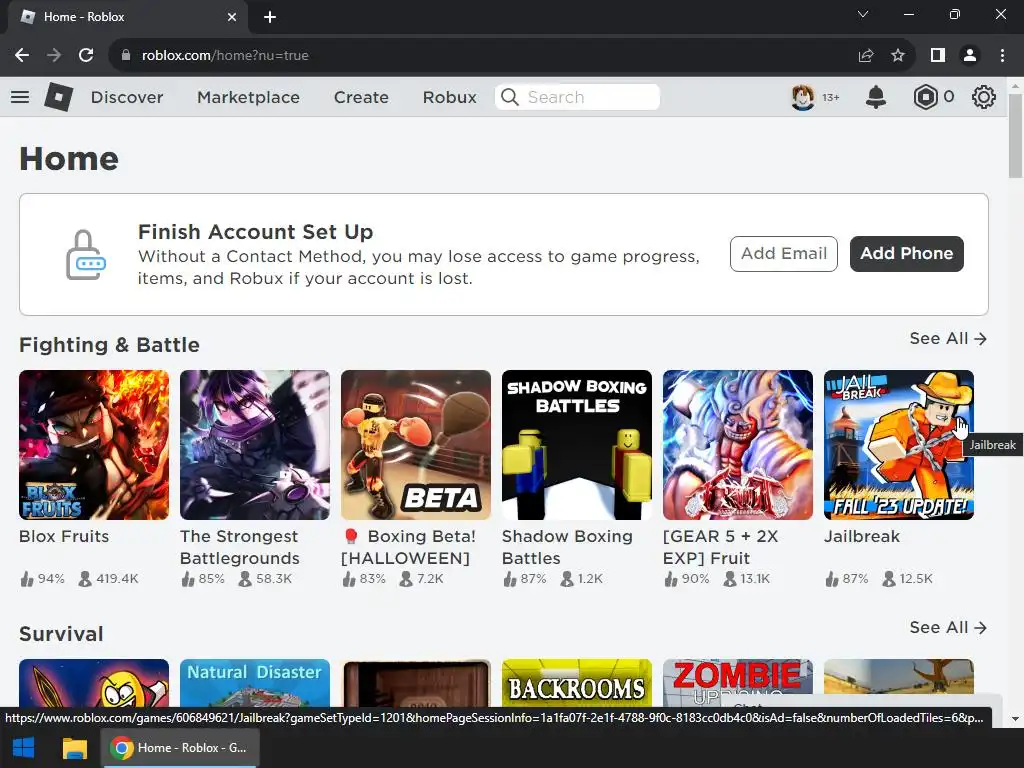Open the Boxing Beta thumbnail
Image resolution: width=1024 pixels, height=768 pixels.
416,445
